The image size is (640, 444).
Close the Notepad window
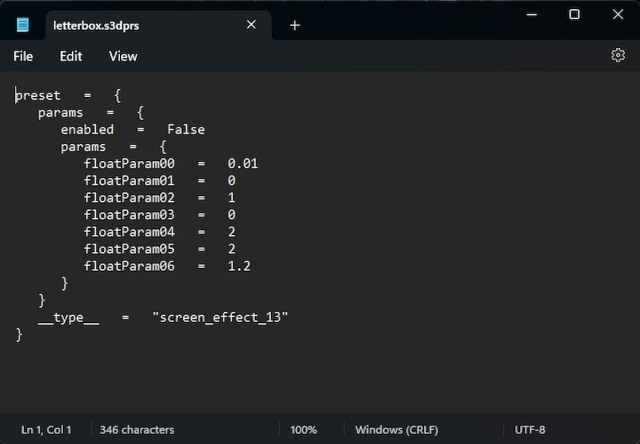[618, 14]
